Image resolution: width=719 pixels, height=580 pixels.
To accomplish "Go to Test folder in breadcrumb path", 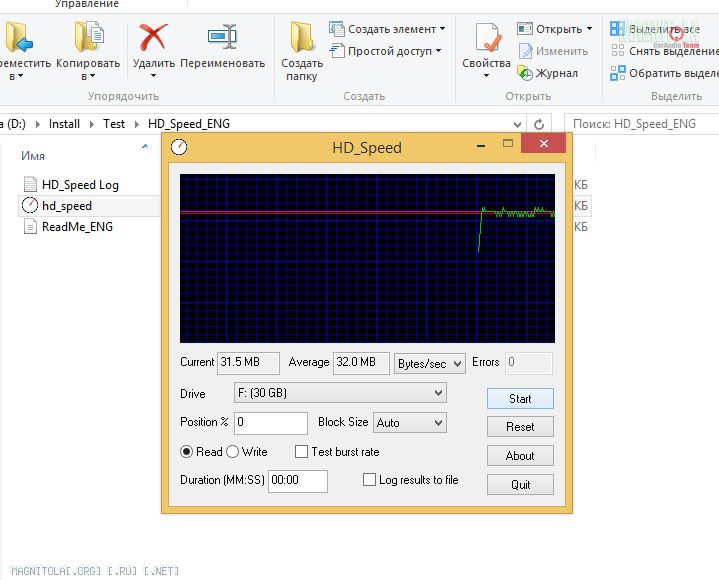I will [x=114, y=124].
